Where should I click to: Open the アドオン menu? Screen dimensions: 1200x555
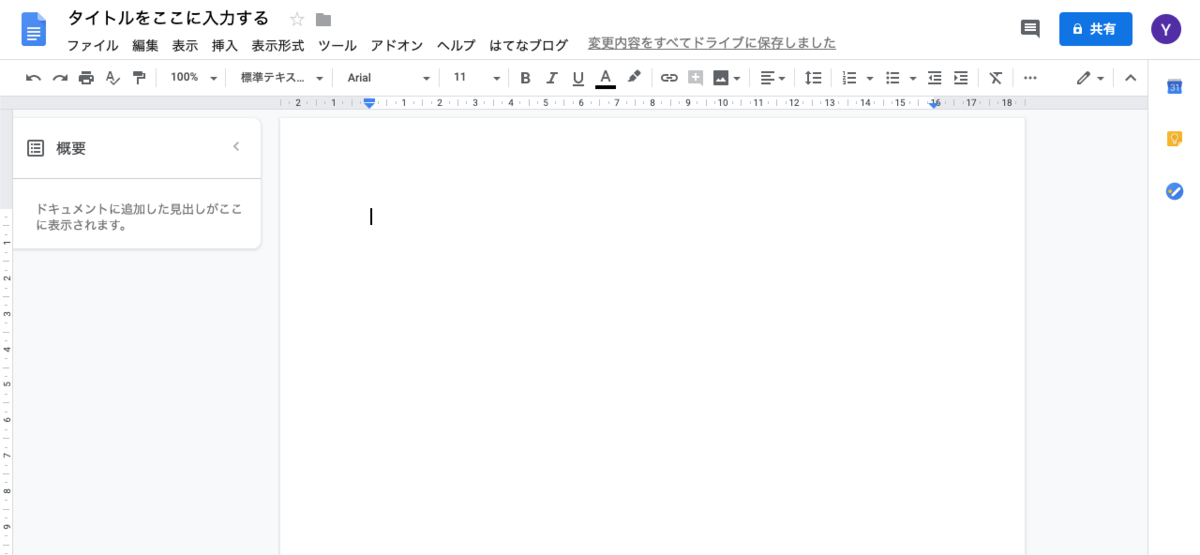pyautogui.click(x=397, y=45)
